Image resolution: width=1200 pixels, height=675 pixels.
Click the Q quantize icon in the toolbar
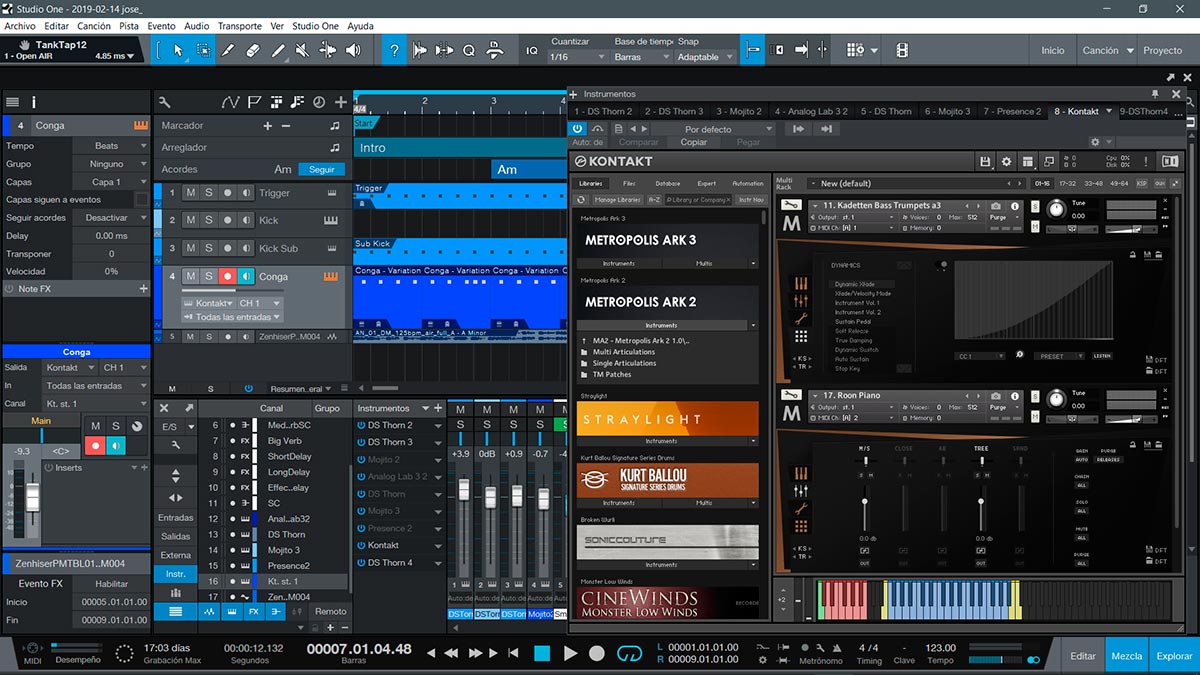pyautogui.click(x=468, y=50)
